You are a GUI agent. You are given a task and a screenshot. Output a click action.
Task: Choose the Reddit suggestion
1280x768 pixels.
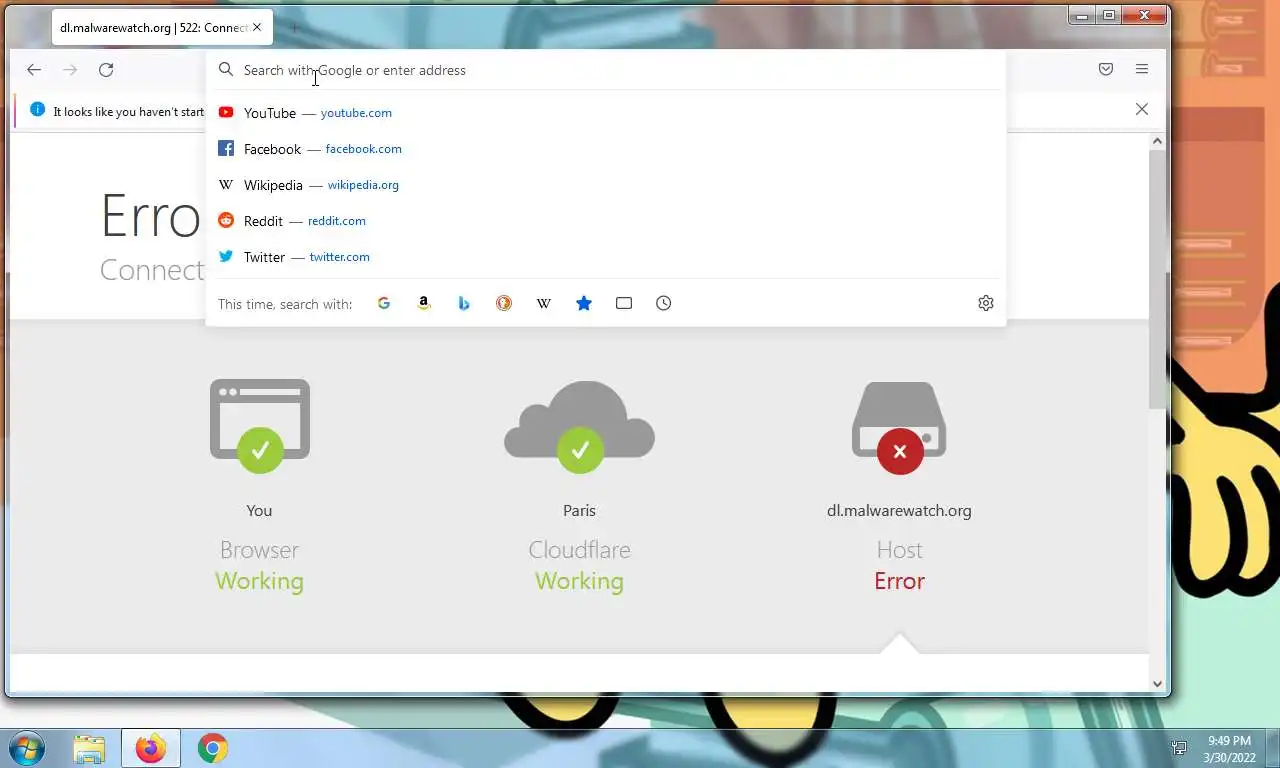(x=605, y=221)
